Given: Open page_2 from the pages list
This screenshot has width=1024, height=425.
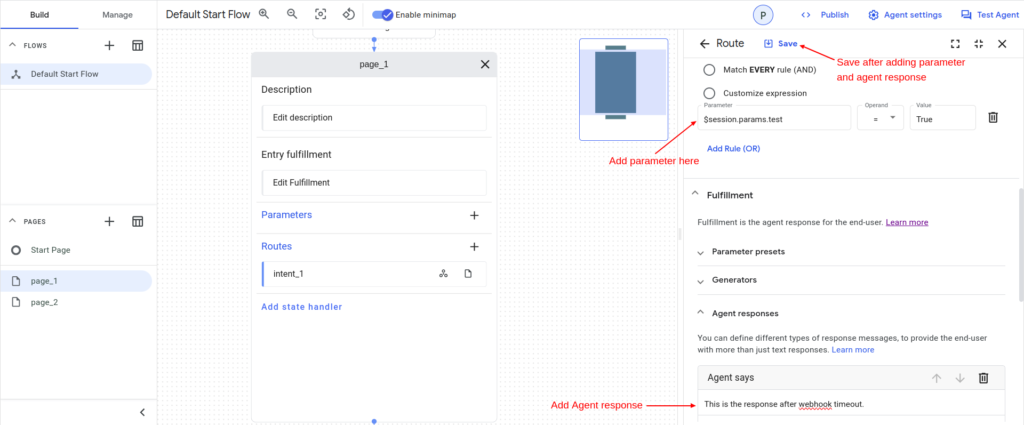Looking at the screenshot, I should tap(45, 302).
